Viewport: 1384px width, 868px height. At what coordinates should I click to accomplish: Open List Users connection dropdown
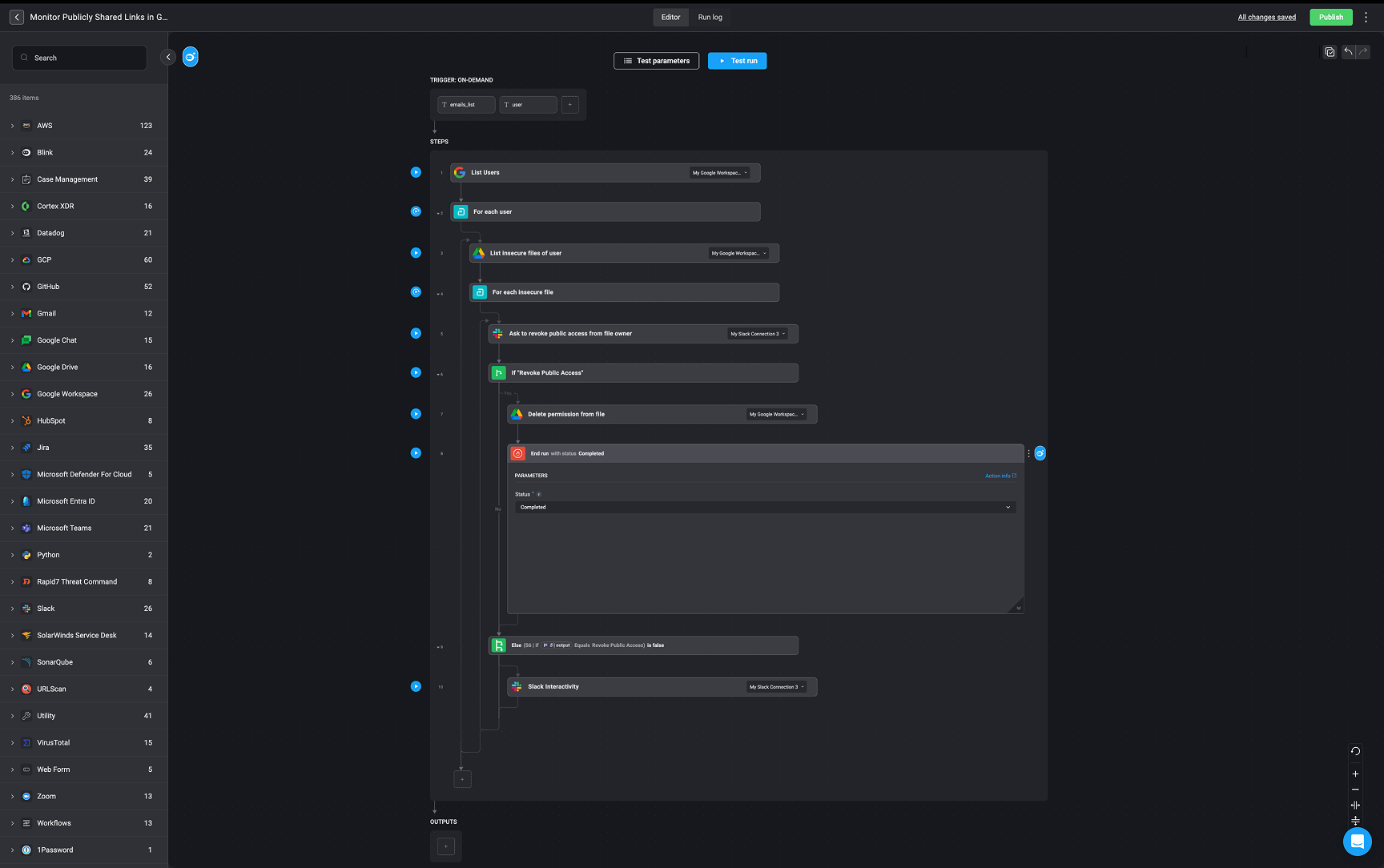tap(720, 173)
